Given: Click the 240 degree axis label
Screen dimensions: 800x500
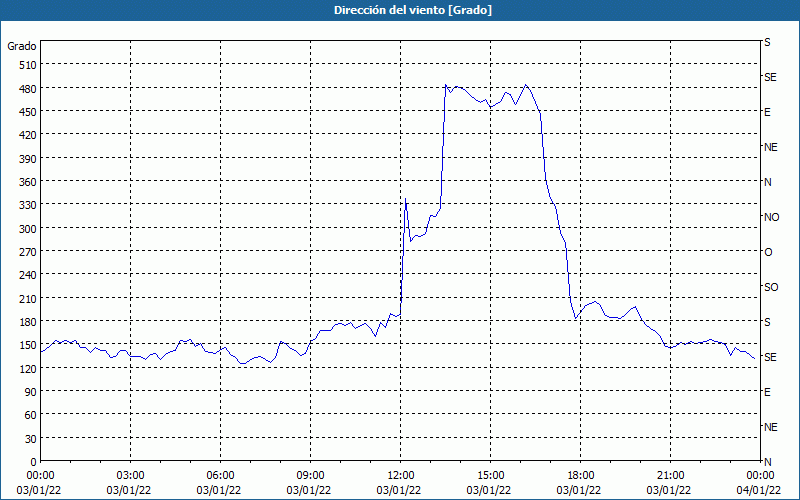Looking at the screenshot, I should point(28,275).
